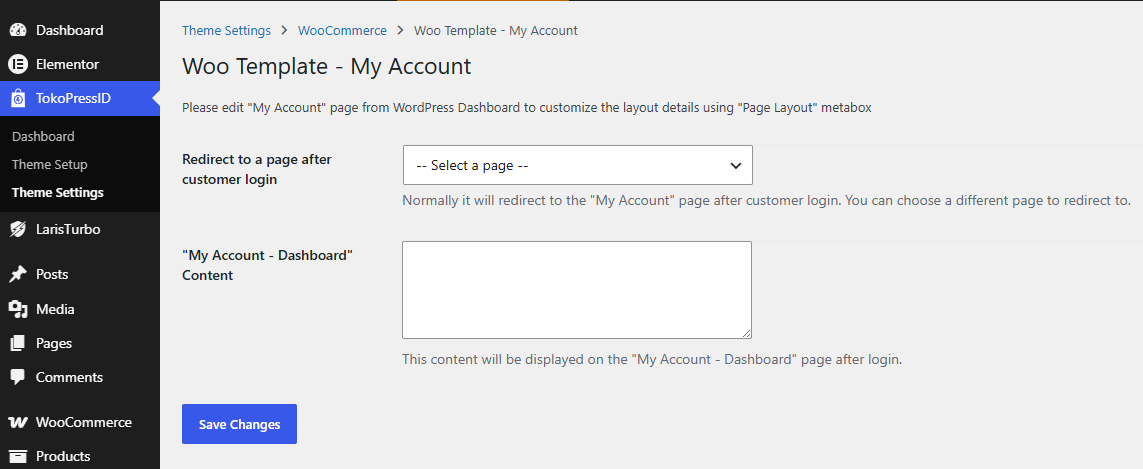The width and height of the screenshot is (1143, 469).
Task: Click the 'Woo Template - My Account' breadcrumb text
Action: click(496, 31)
